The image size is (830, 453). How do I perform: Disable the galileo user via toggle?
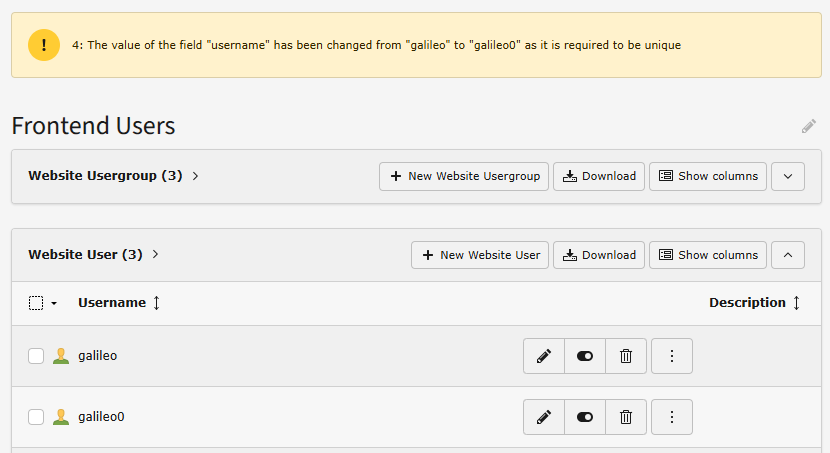coord(585,356)
